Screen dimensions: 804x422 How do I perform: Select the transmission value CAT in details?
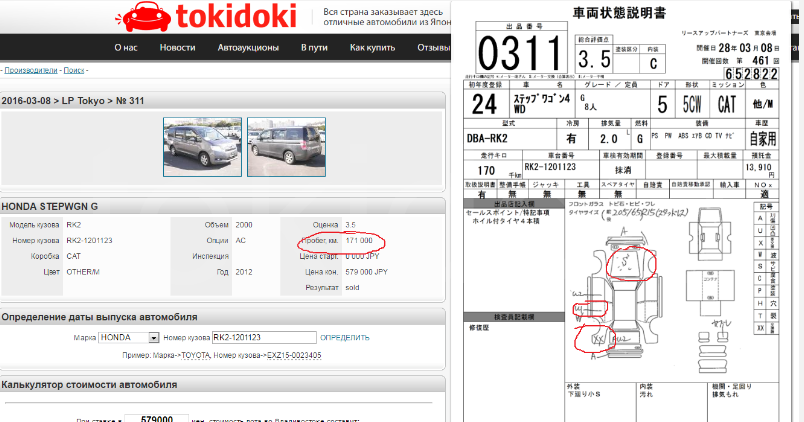pos(73,256)
